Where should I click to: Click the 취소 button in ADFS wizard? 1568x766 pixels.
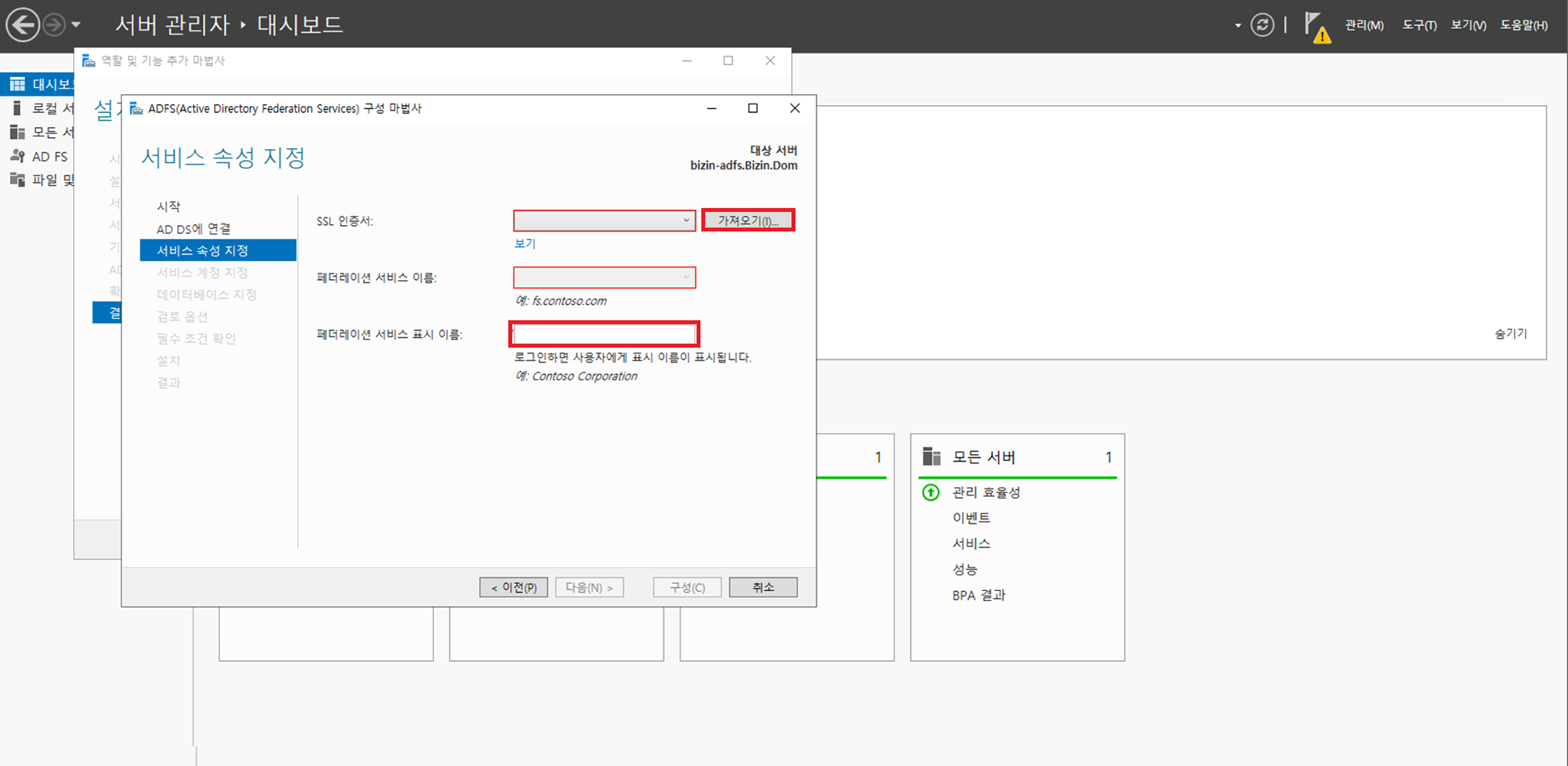tap(763, 587)
